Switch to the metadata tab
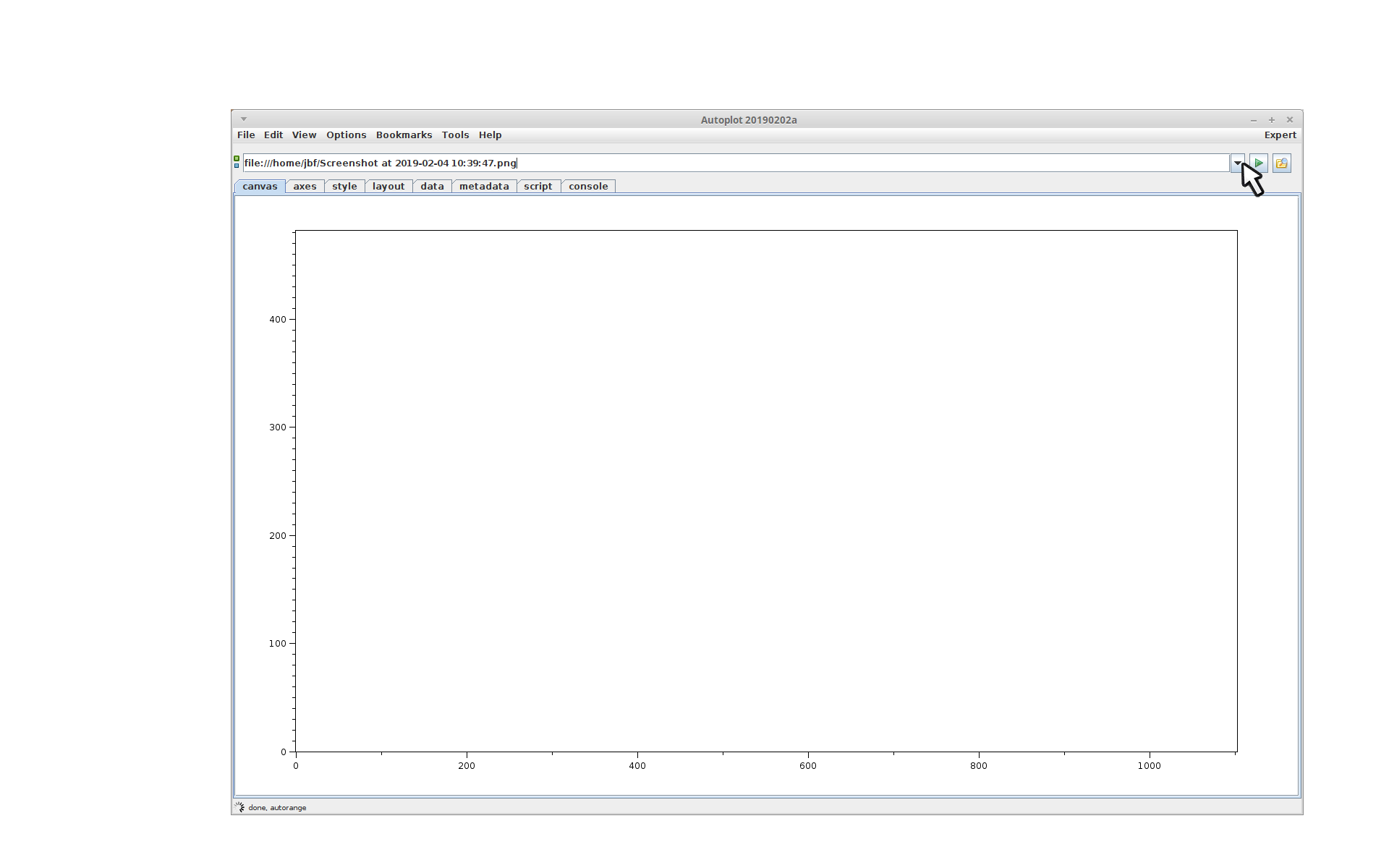 tap(484, 187)
